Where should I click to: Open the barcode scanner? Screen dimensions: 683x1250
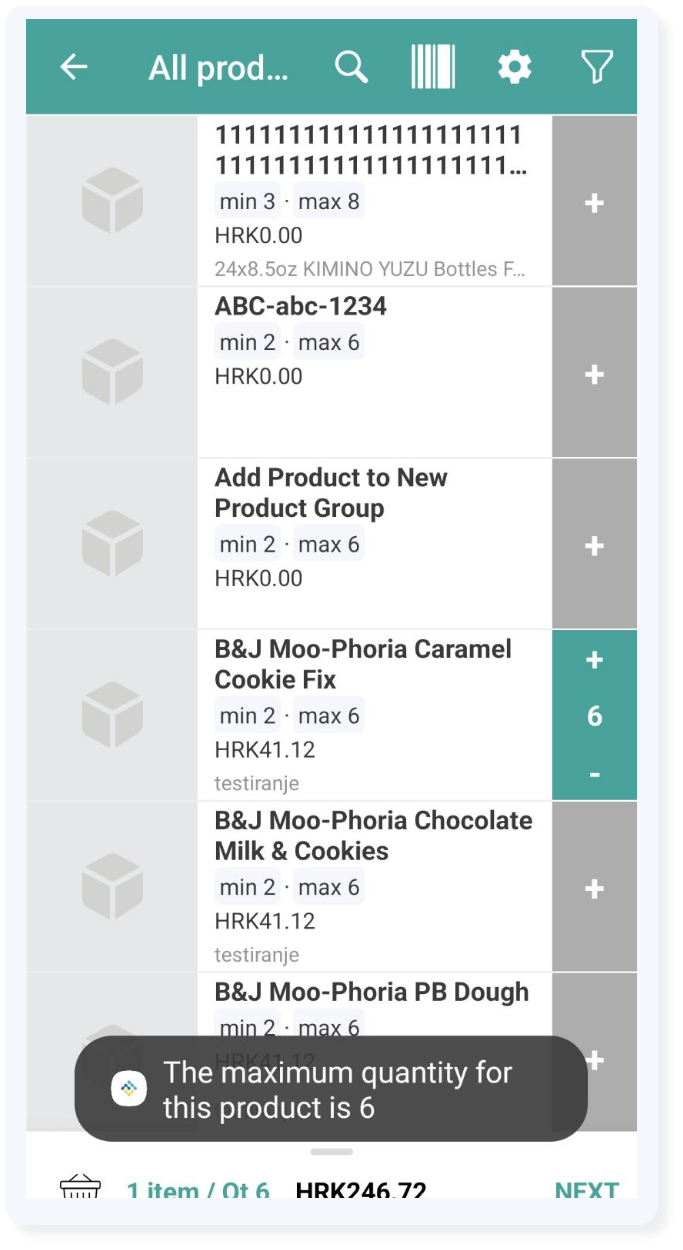[x=432, y=66]
